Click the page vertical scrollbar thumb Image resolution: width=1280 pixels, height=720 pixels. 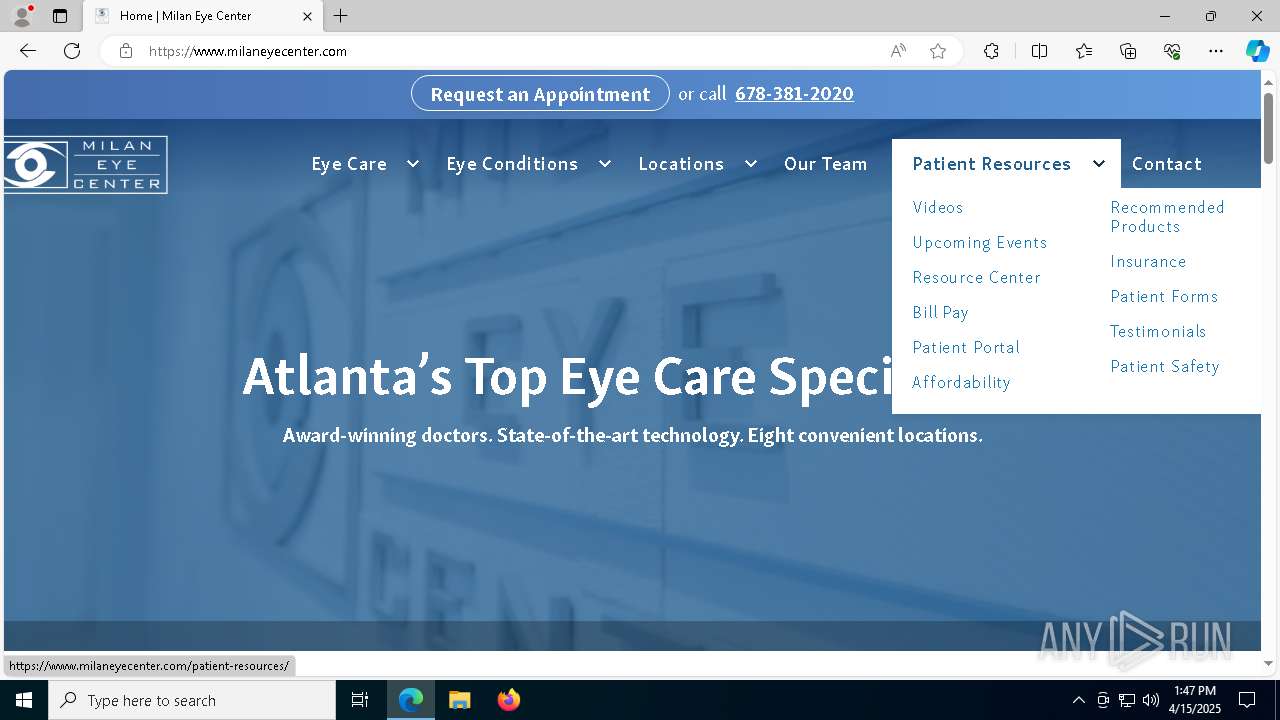click(x=1269, y=128)
